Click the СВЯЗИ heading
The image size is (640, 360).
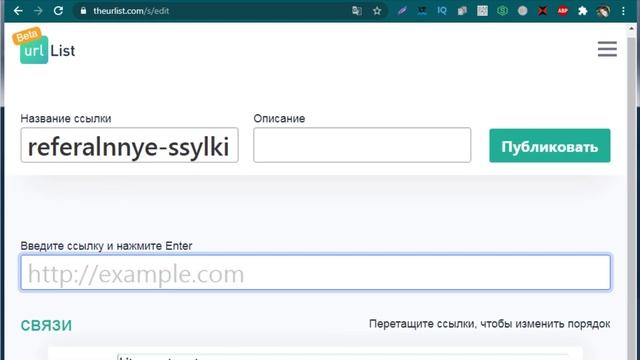point(46,325)
